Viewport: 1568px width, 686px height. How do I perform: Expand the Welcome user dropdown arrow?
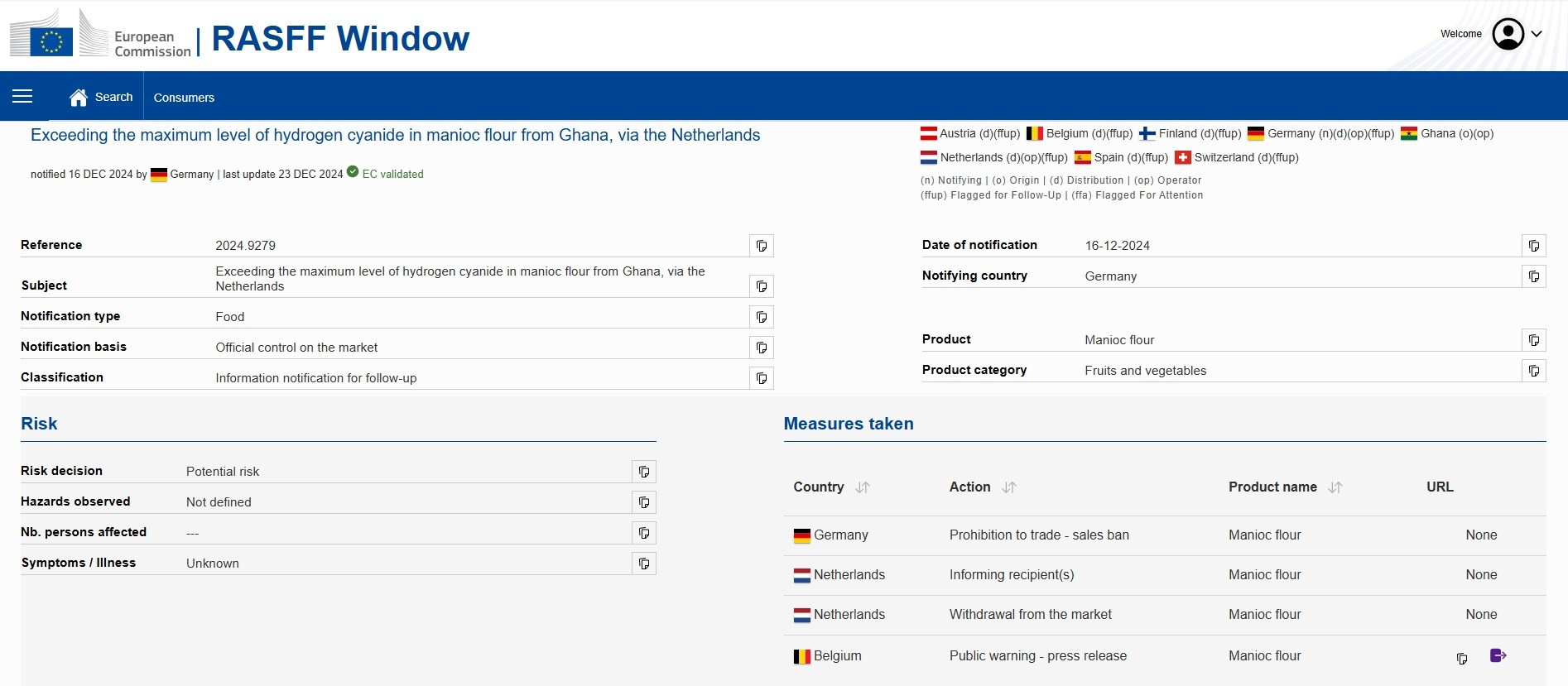(1537, 34)
